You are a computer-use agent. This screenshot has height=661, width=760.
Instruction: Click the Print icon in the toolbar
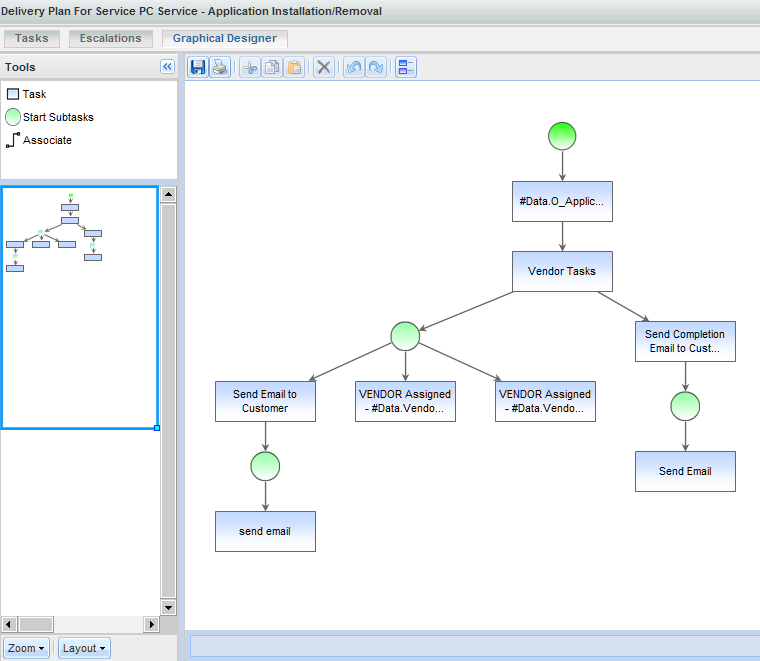(x=220, y=67)
